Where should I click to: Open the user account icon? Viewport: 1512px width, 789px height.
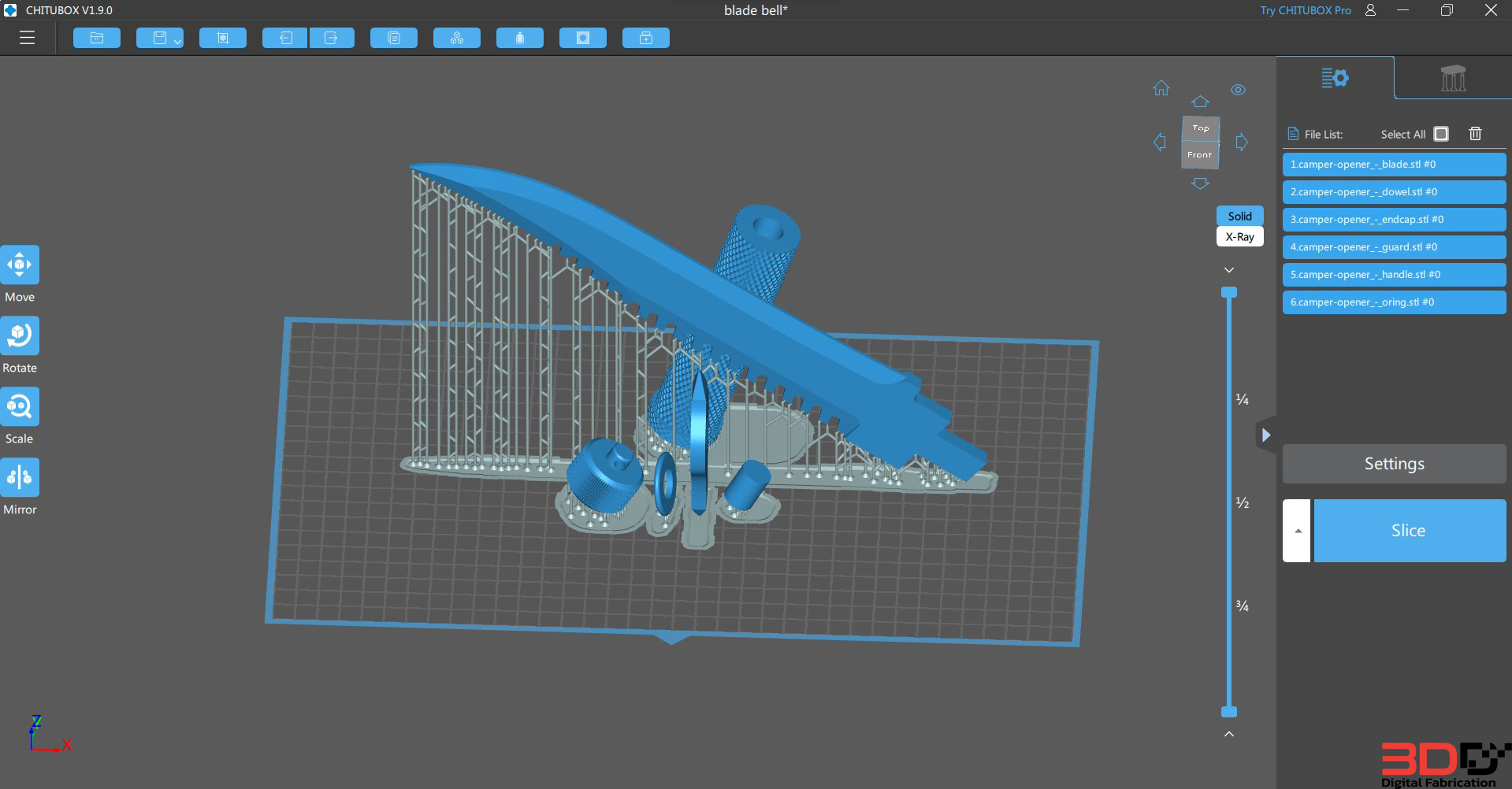coord(1371,10)
